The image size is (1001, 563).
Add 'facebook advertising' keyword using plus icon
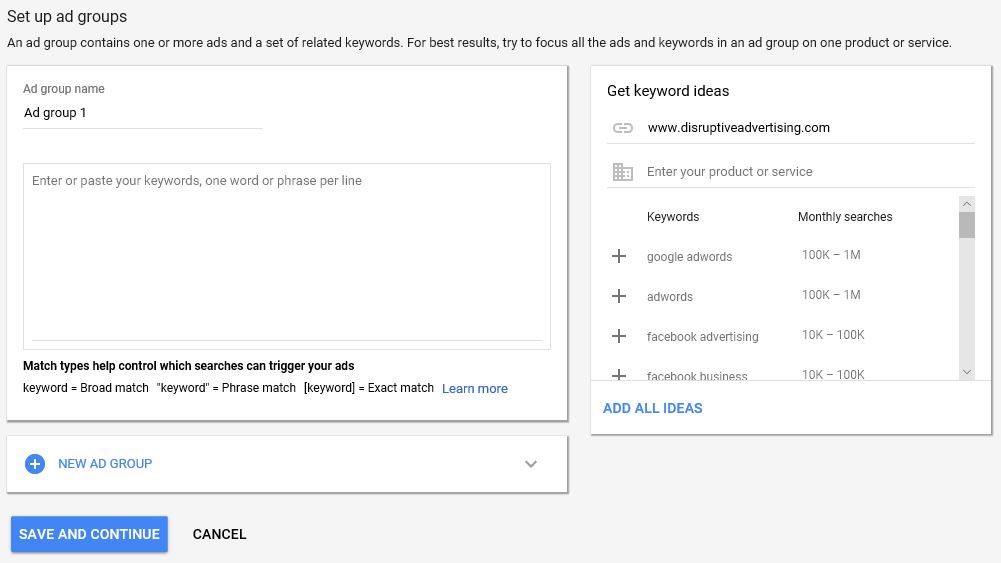coord(619,336)
